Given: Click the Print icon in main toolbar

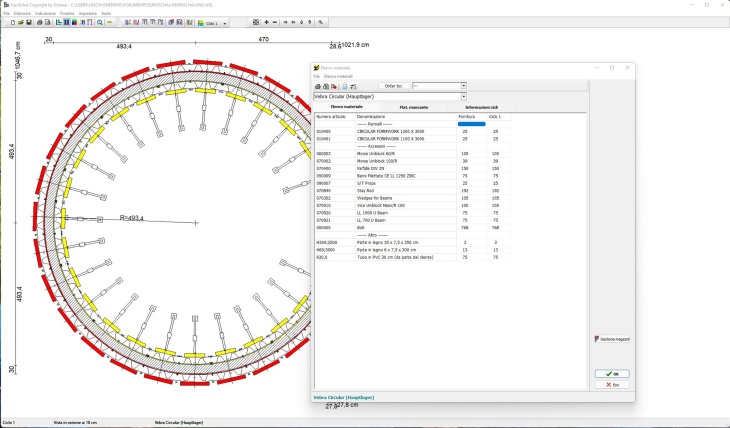Looking at the screenshot, I should point(38,22).
